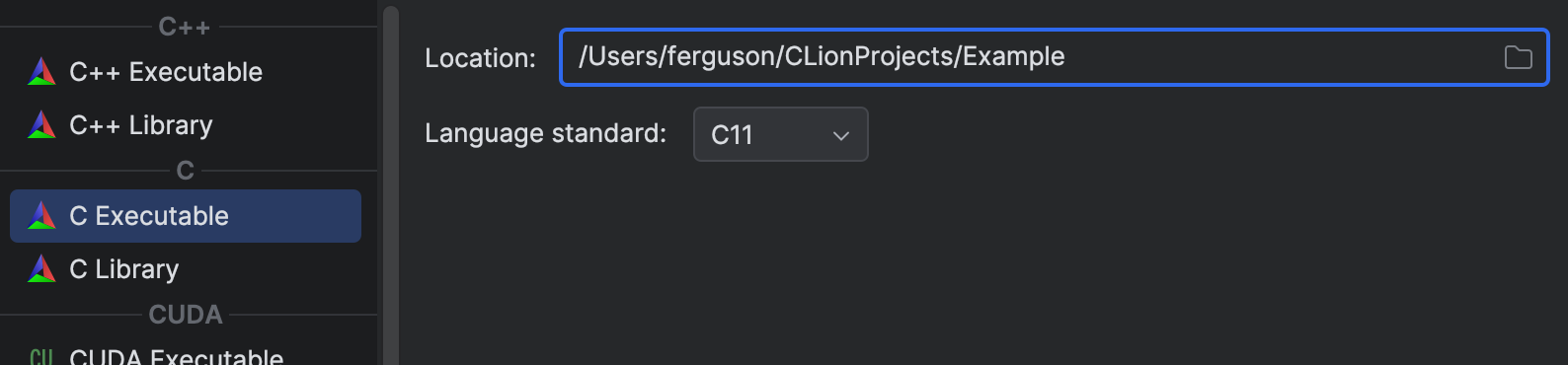
Task: Click the C section header separator
Action: point(186,171)
